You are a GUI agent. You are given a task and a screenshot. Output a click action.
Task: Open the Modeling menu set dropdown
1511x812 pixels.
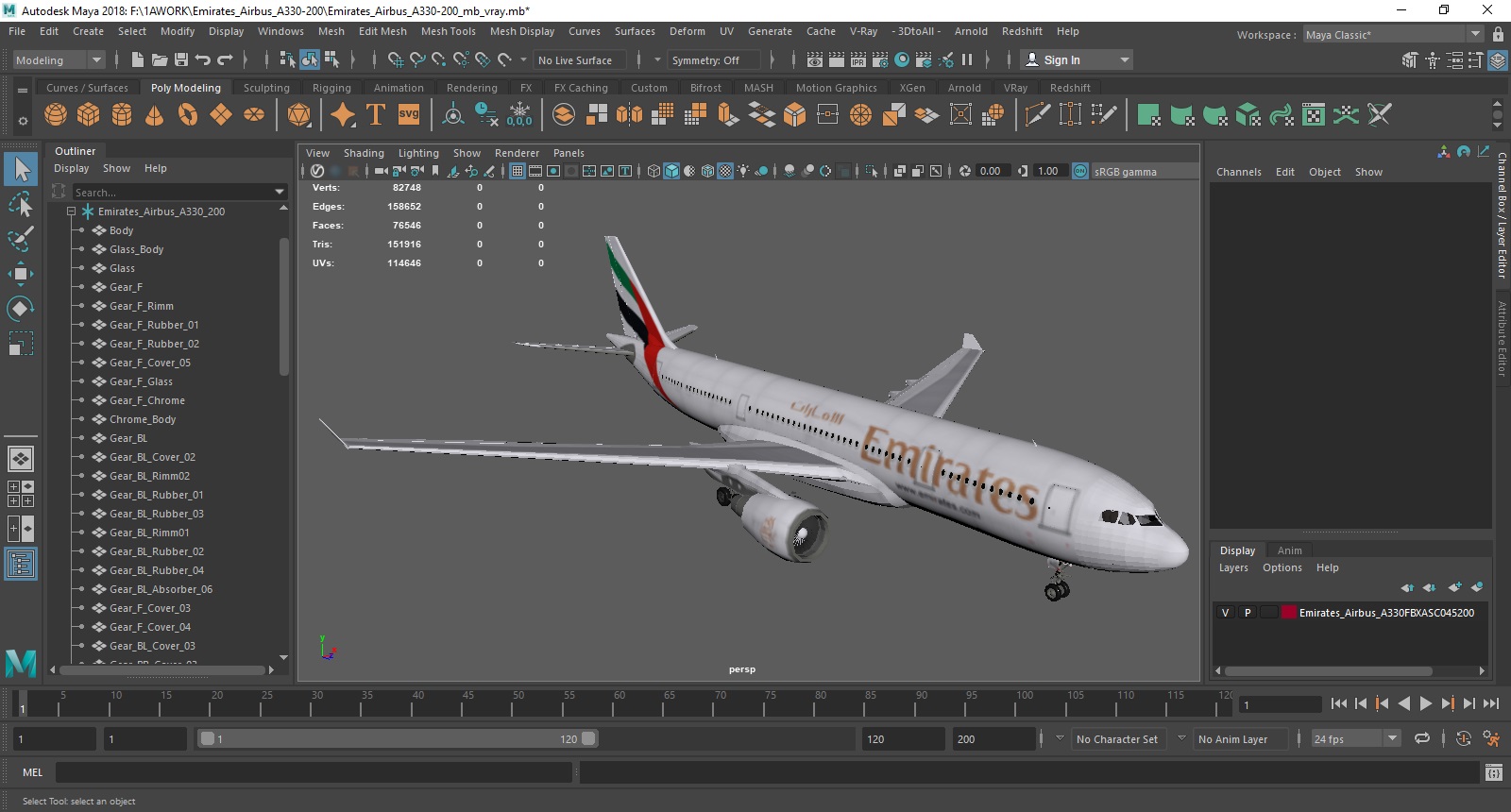[59, 59]
